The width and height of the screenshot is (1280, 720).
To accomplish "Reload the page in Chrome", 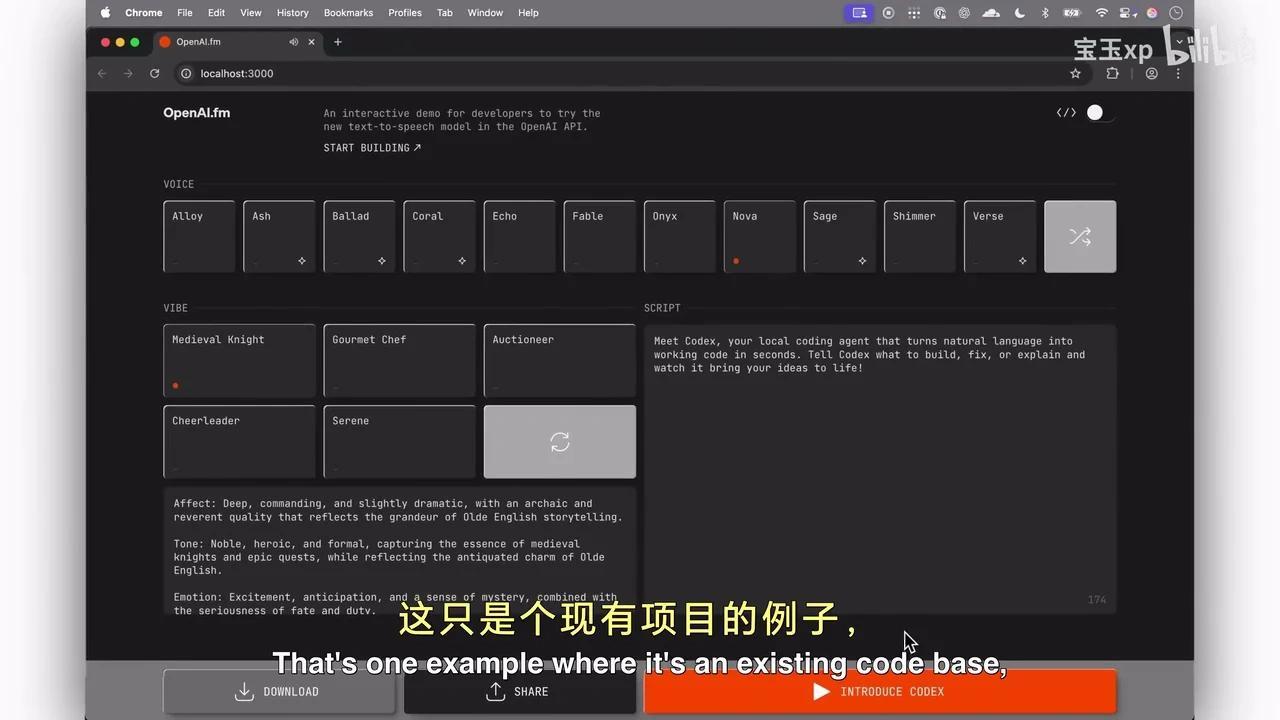I will 154,73.
